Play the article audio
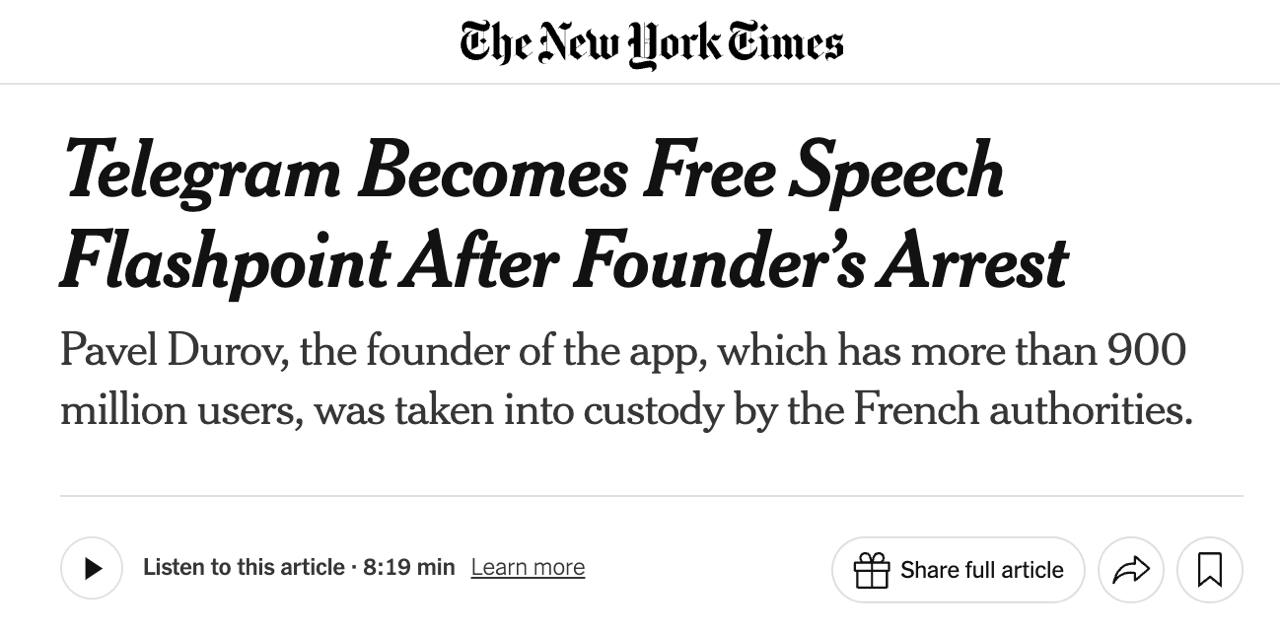1280x637 pixels. [92, 568]
